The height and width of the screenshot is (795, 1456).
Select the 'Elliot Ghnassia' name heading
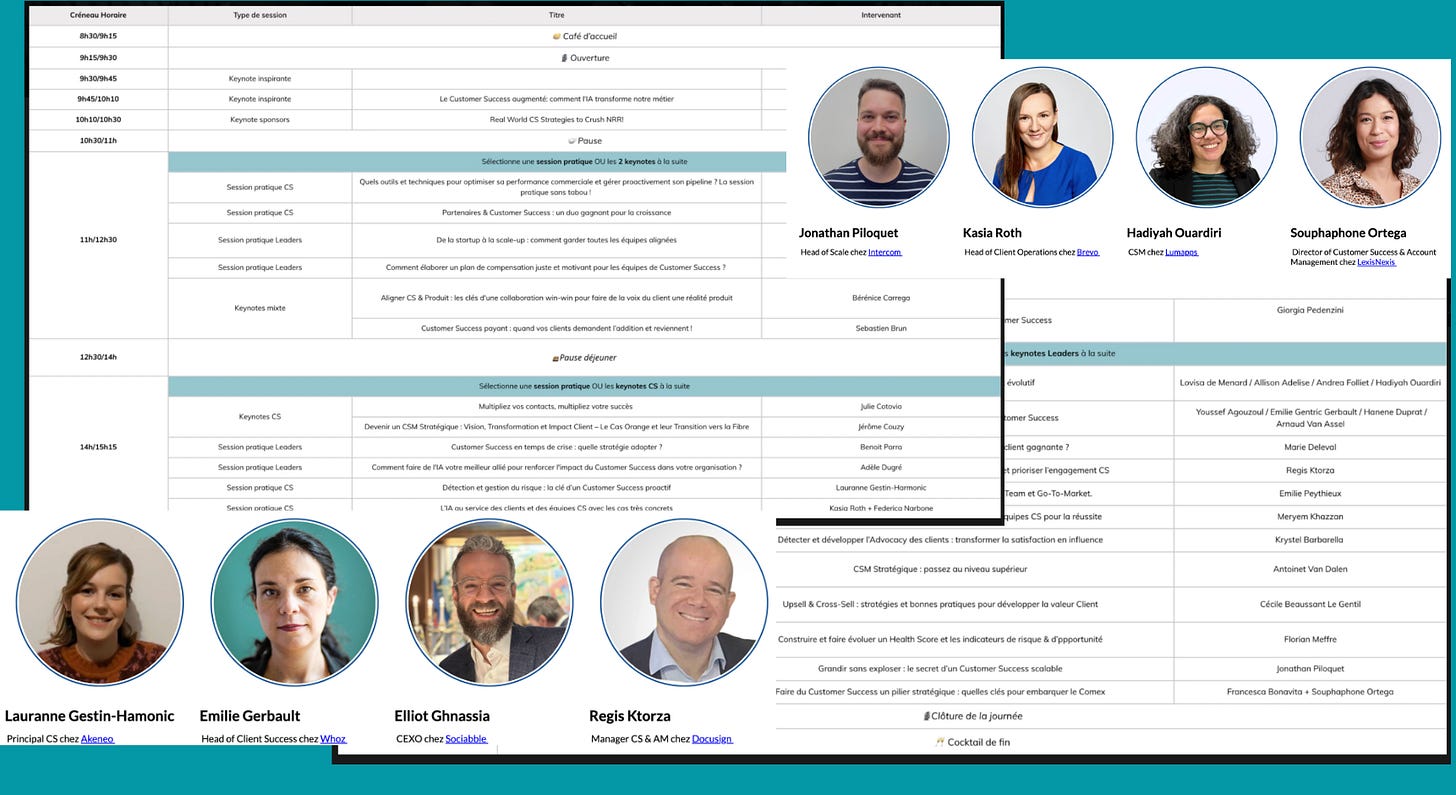click(x=441, y=716)
